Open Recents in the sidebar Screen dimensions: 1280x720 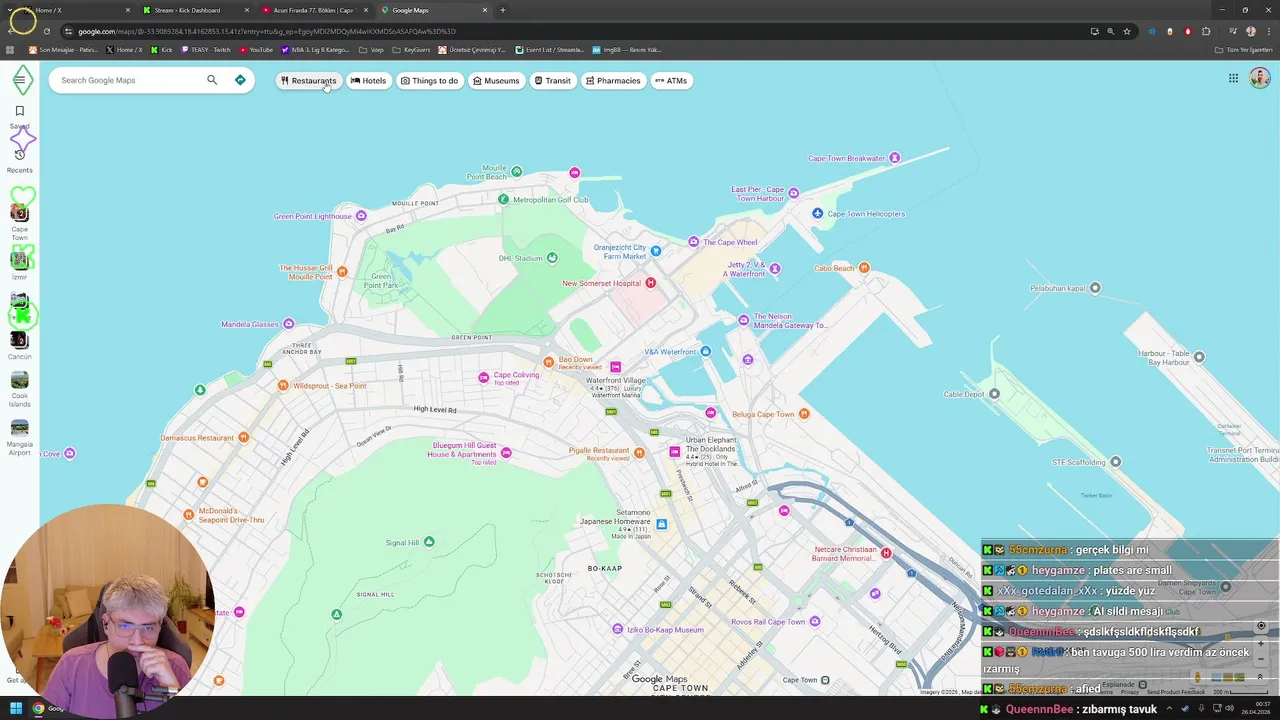(19, 155)
